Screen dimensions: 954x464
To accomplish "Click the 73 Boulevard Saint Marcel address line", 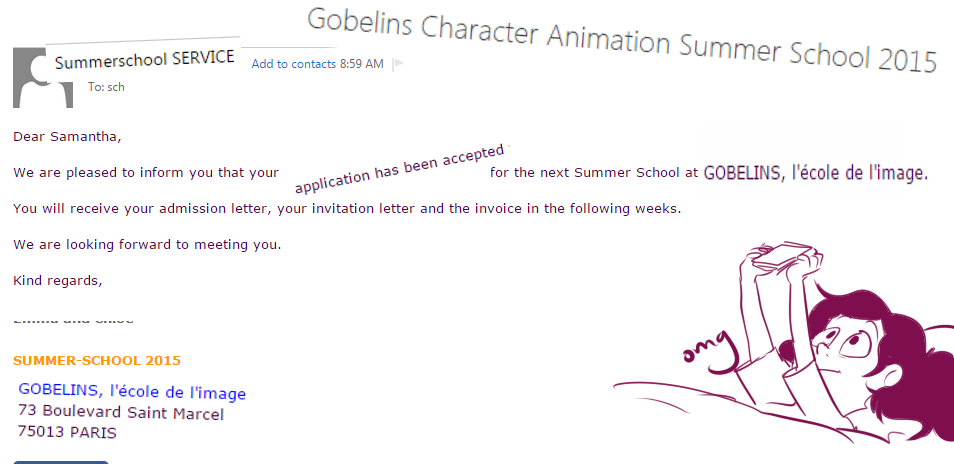I will click(121, 412).
